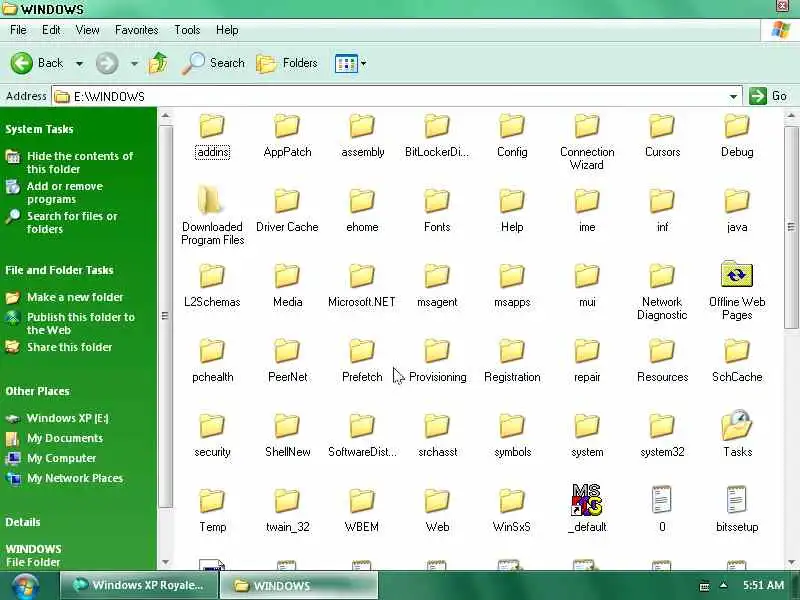Click the WINDOWS taskbar button
The image size is (800, 600).
click(x=298, y=585)
